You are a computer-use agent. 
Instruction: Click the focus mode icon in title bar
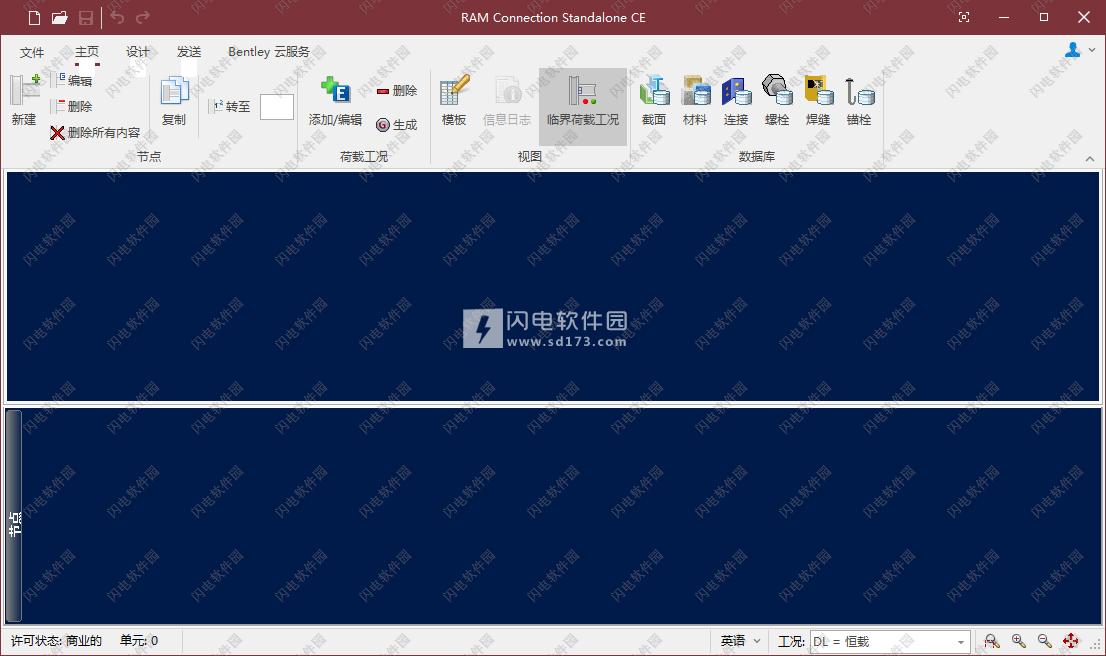[x=964, y=17]
